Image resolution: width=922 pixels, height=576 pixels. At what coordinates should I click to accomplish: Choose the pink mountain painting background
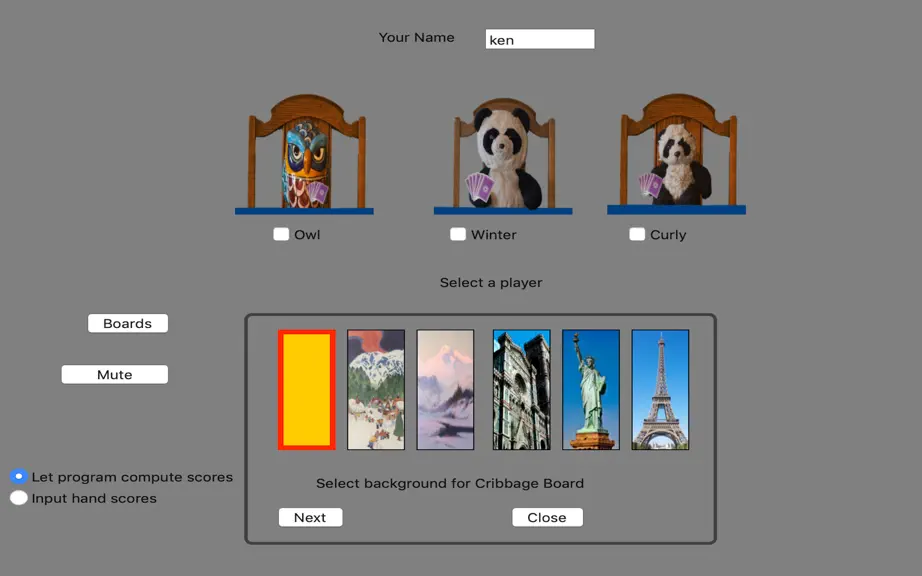click(x=445, y=390)
